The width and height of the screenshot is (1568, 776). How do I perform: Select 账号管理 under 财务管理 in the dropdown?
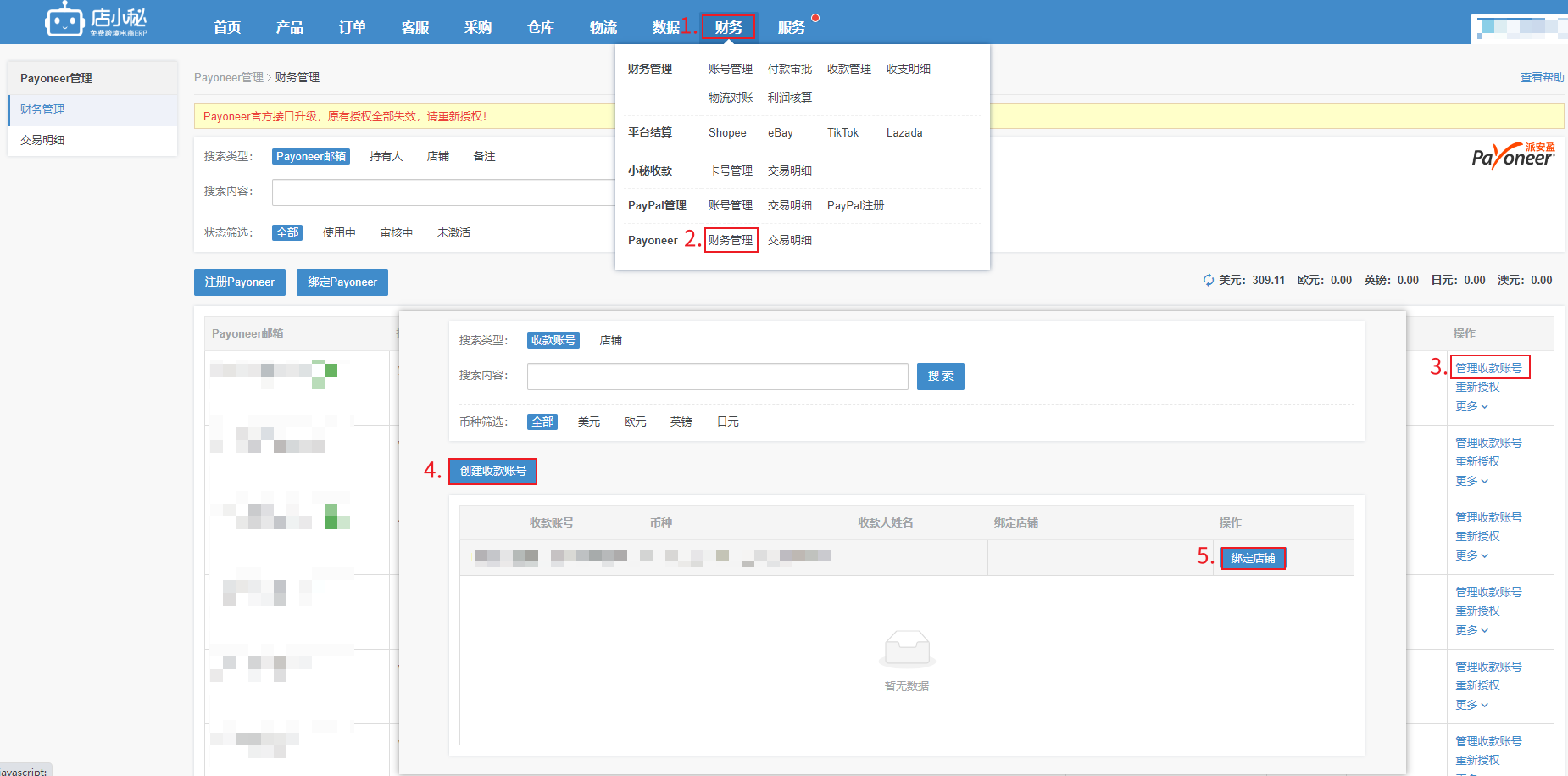(731, 69)
